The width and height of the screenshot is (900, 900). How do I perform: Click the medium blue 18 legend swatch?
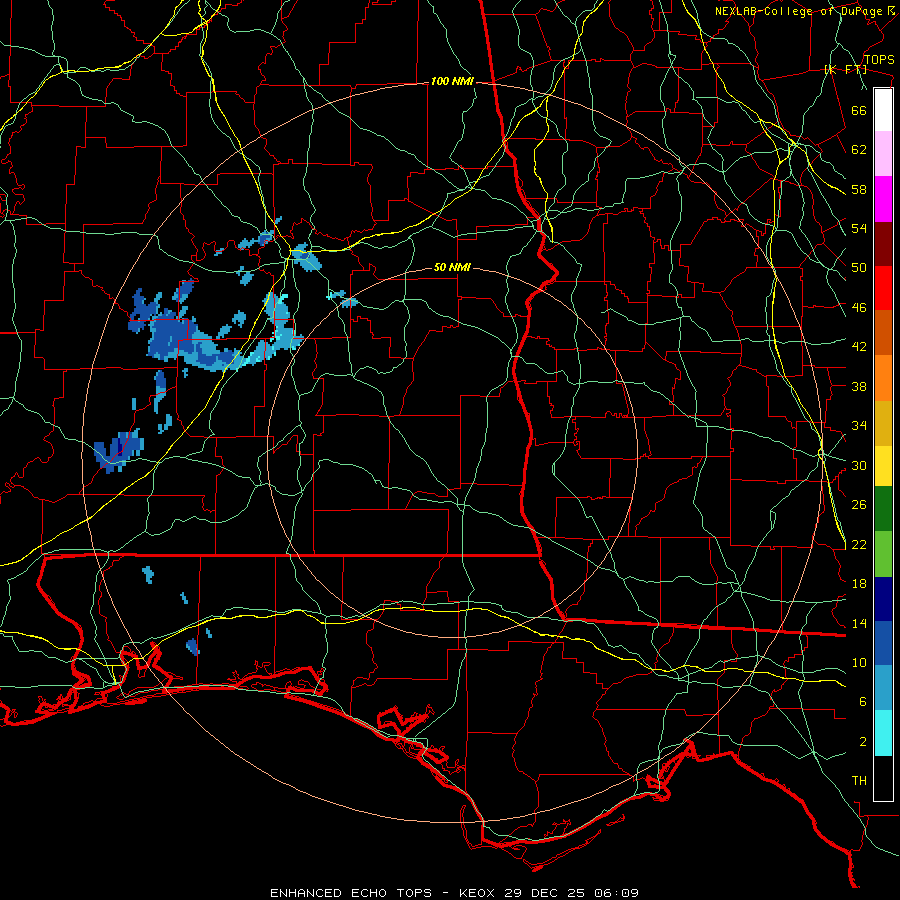[x=883, y=643]
